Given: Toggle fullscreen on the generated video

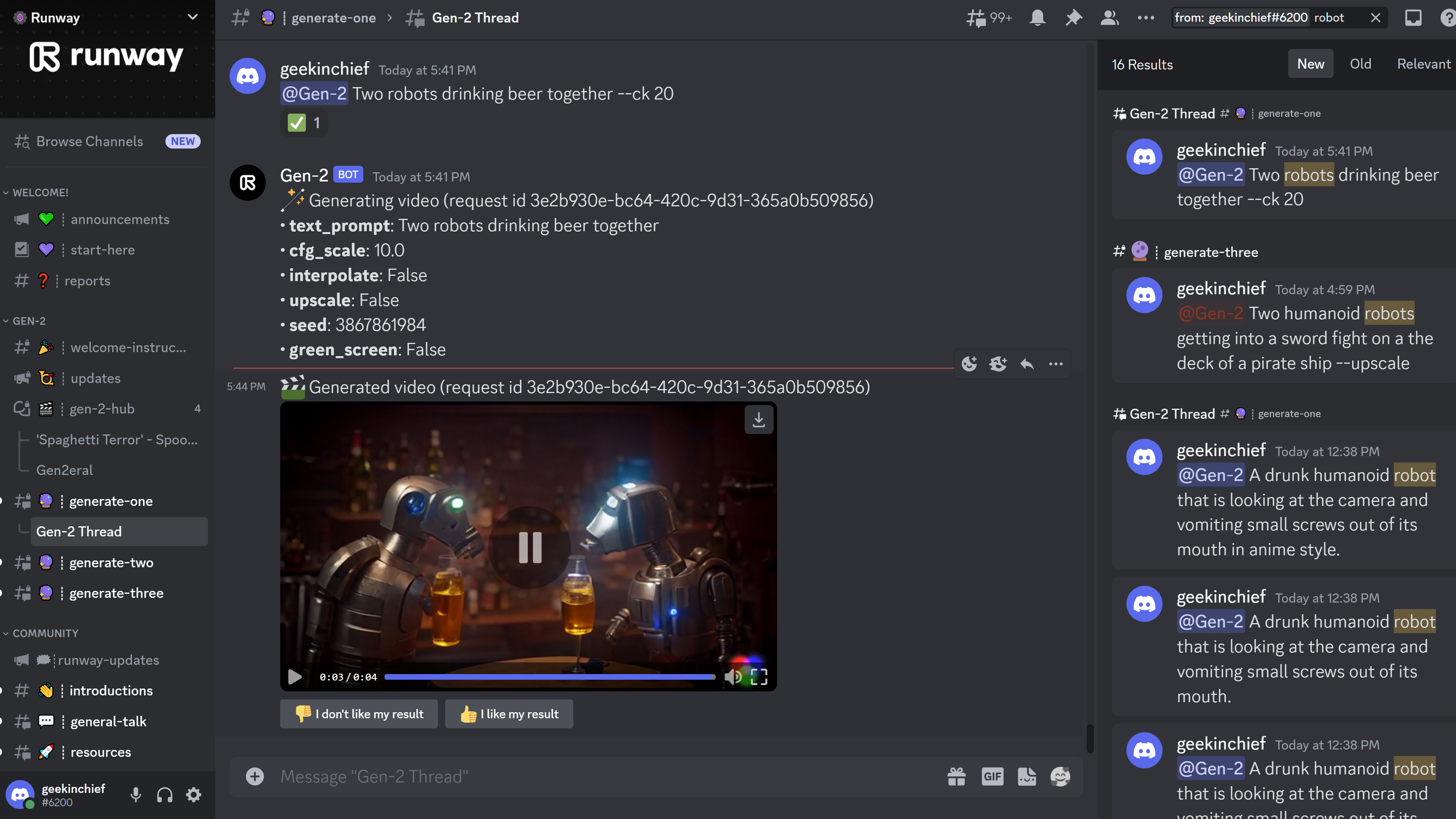Looking at the screenshot, I should (x=760, y=676).
